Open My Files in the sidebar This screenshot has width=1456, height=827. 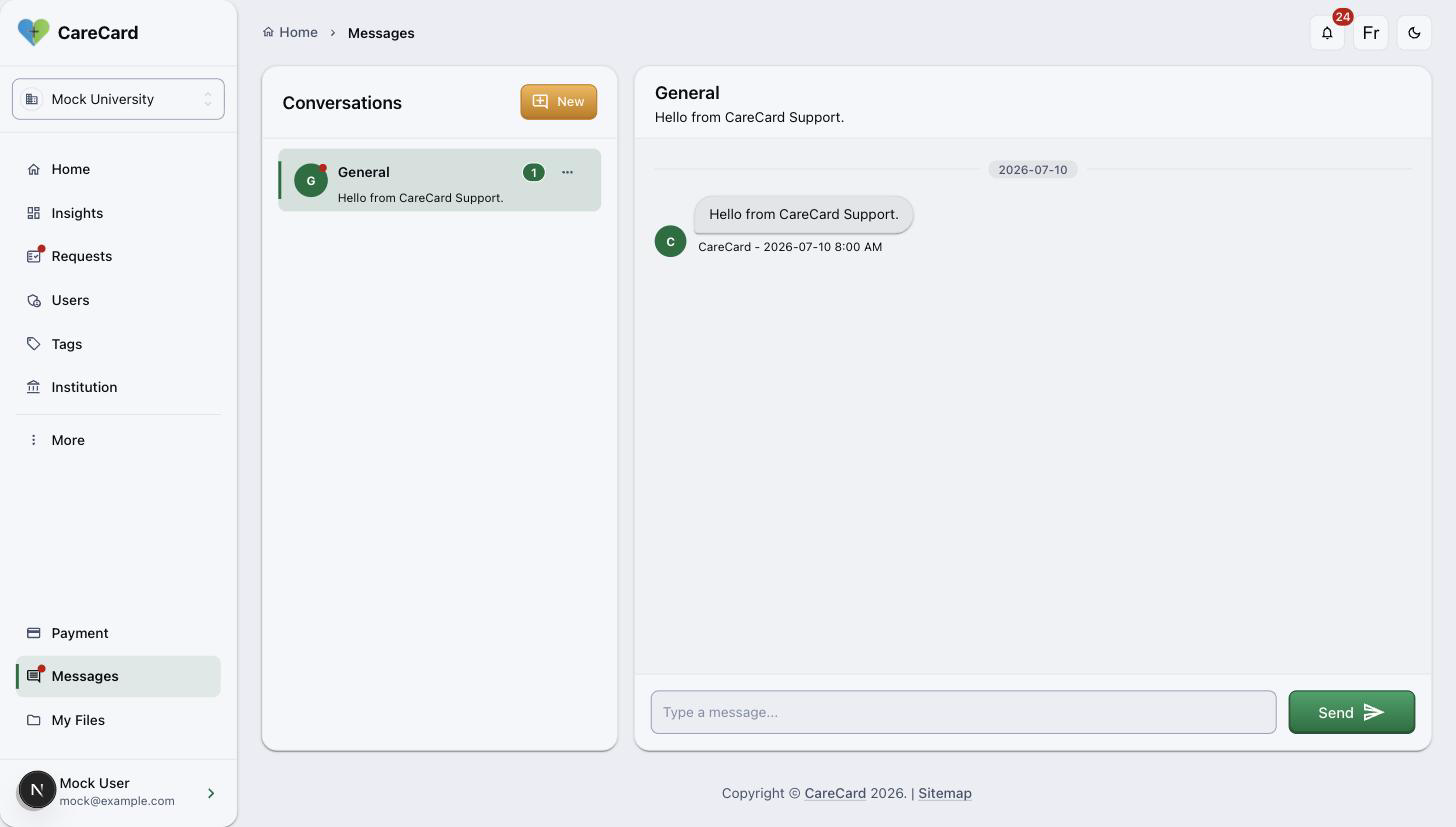[x=118, y=720]
